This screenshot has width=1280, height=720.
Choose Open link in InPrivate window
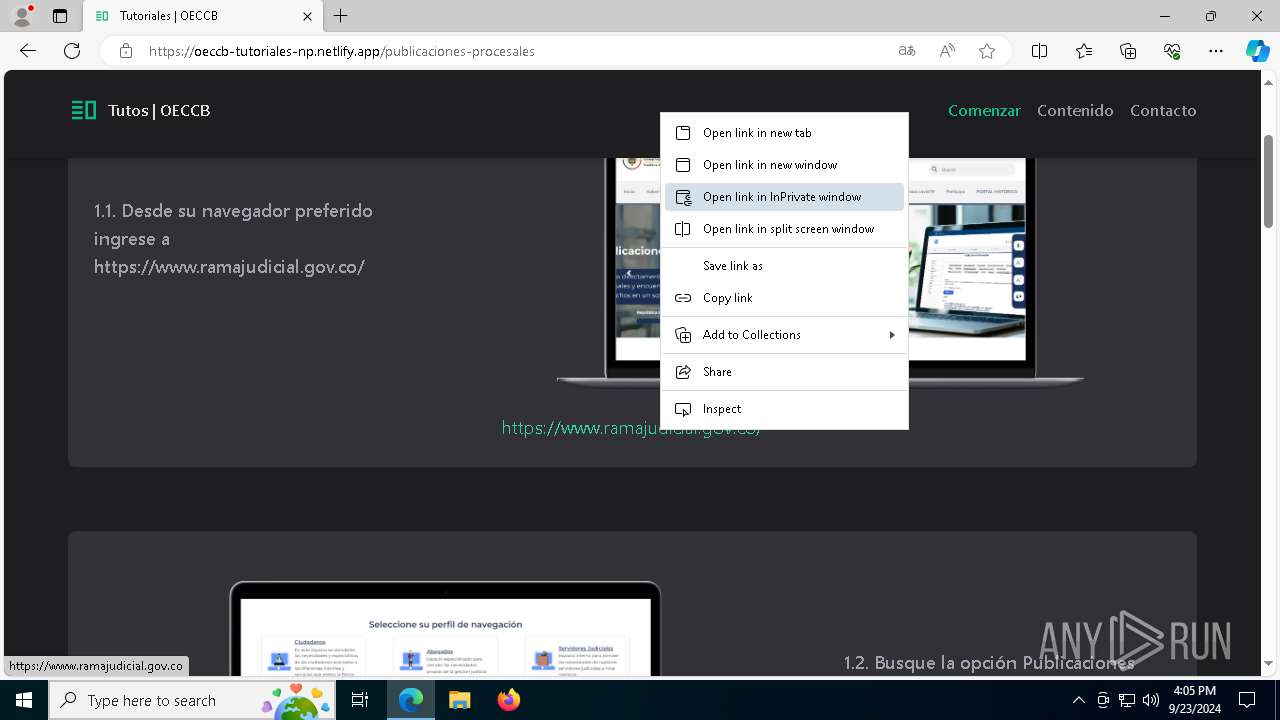point(784,197)
